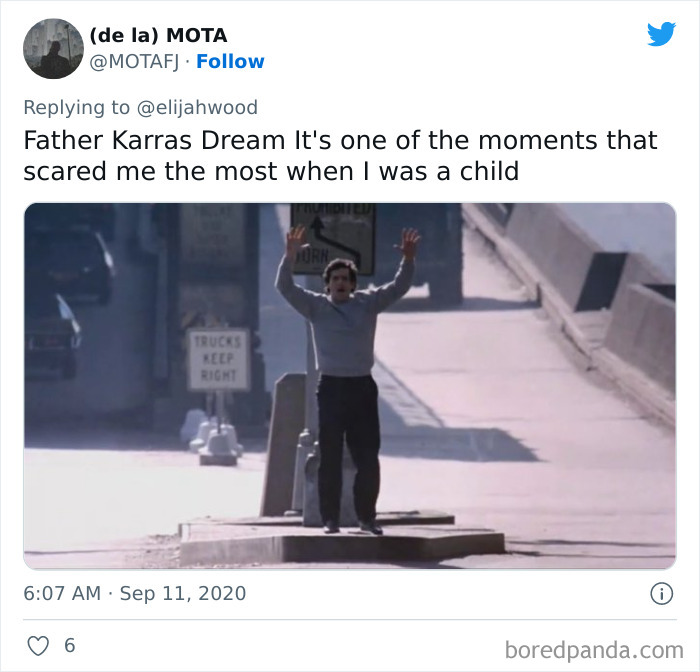Viewport: 700px width, 672px height.
Task: Open the @elijahwood mention link
Action: 197,108
